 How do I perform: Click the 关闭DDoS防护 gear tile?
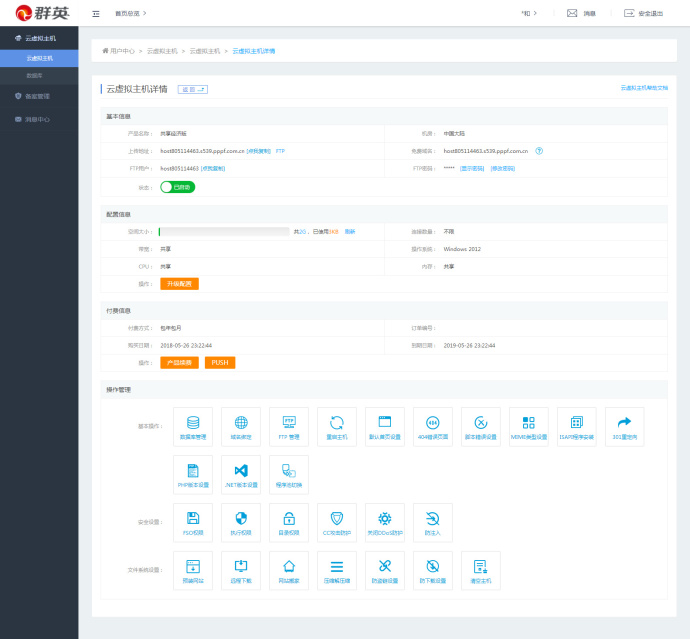point(385,523)
